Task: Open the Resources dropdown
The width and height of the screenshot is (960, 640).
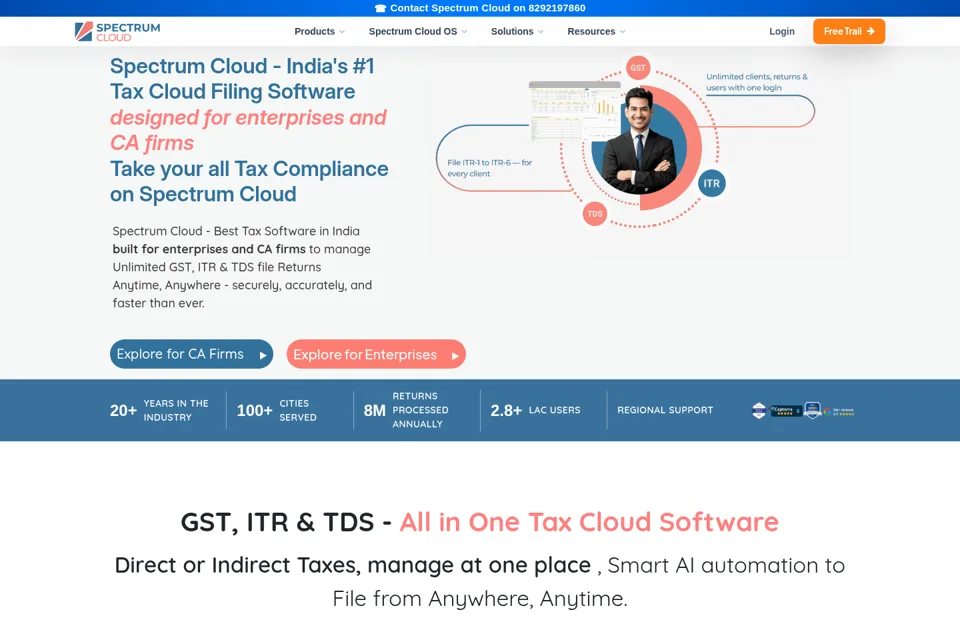Action: click(596, 31)
